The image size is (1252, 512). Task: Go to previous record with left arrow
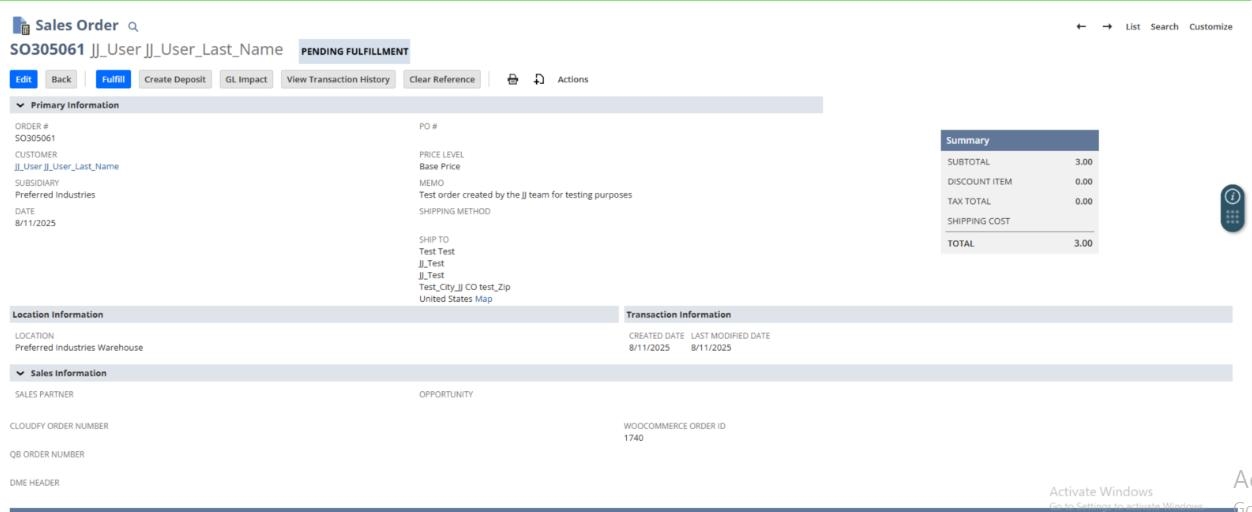[1081, 26]
